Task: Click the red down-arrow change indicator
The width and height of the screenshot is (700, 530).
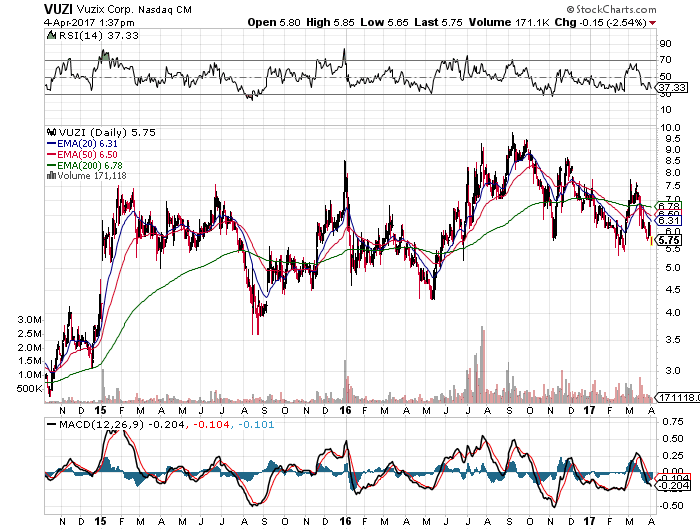Action: [x=653, y=23]
